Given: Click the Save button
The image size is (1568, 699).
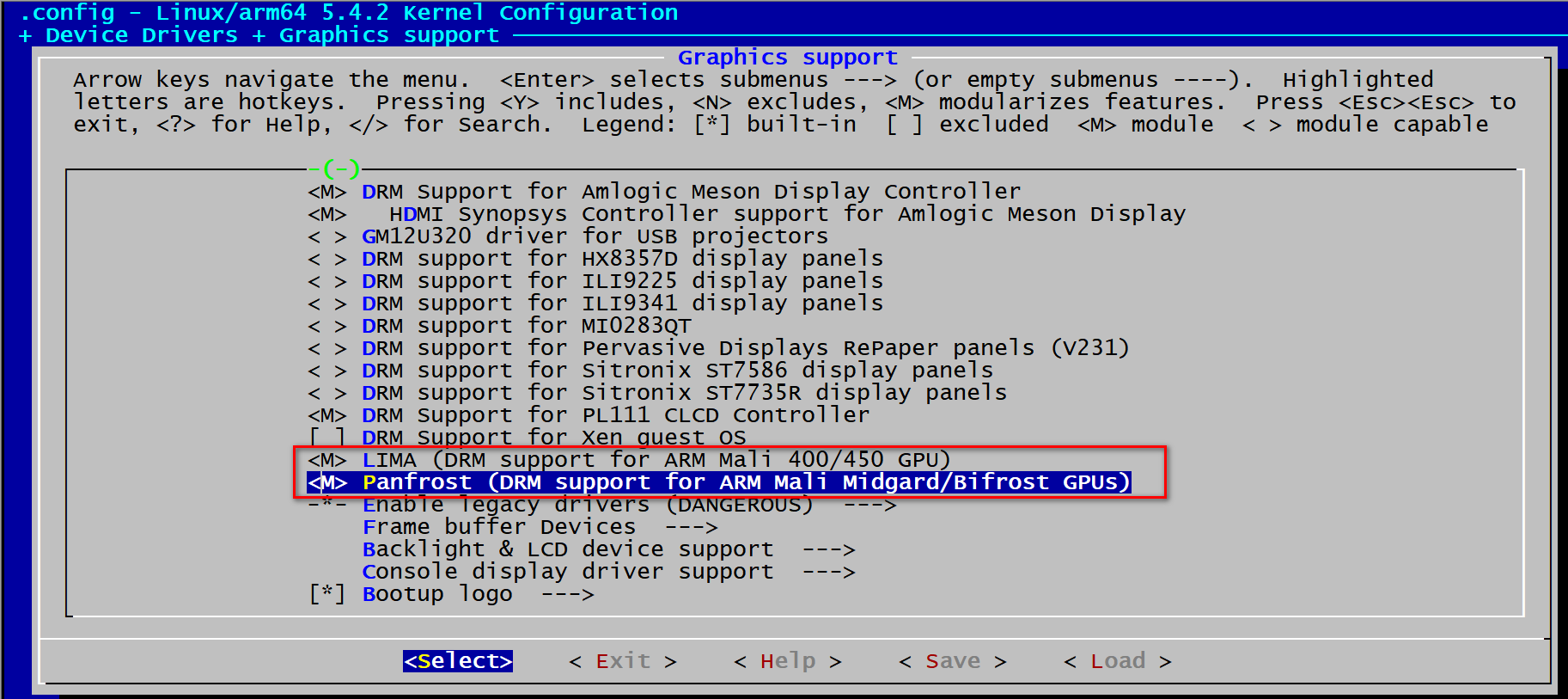Looking at the screenshot, I should click(953, 661).
